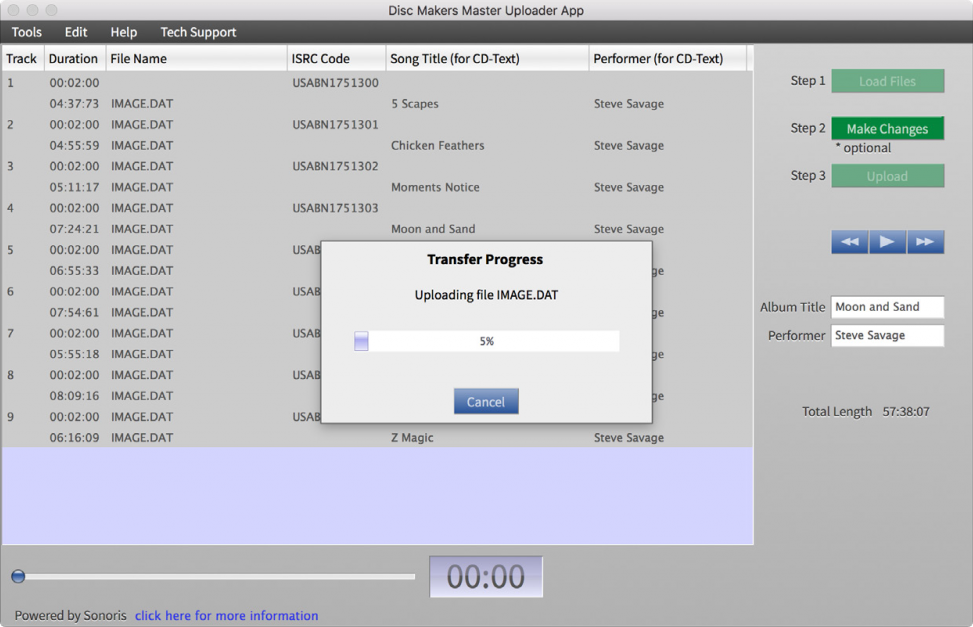Image resolution: width=973 pixels, height=627 pixels.
Task: Cancel the IMAGE.DAT upload
Action: point(486,400)
